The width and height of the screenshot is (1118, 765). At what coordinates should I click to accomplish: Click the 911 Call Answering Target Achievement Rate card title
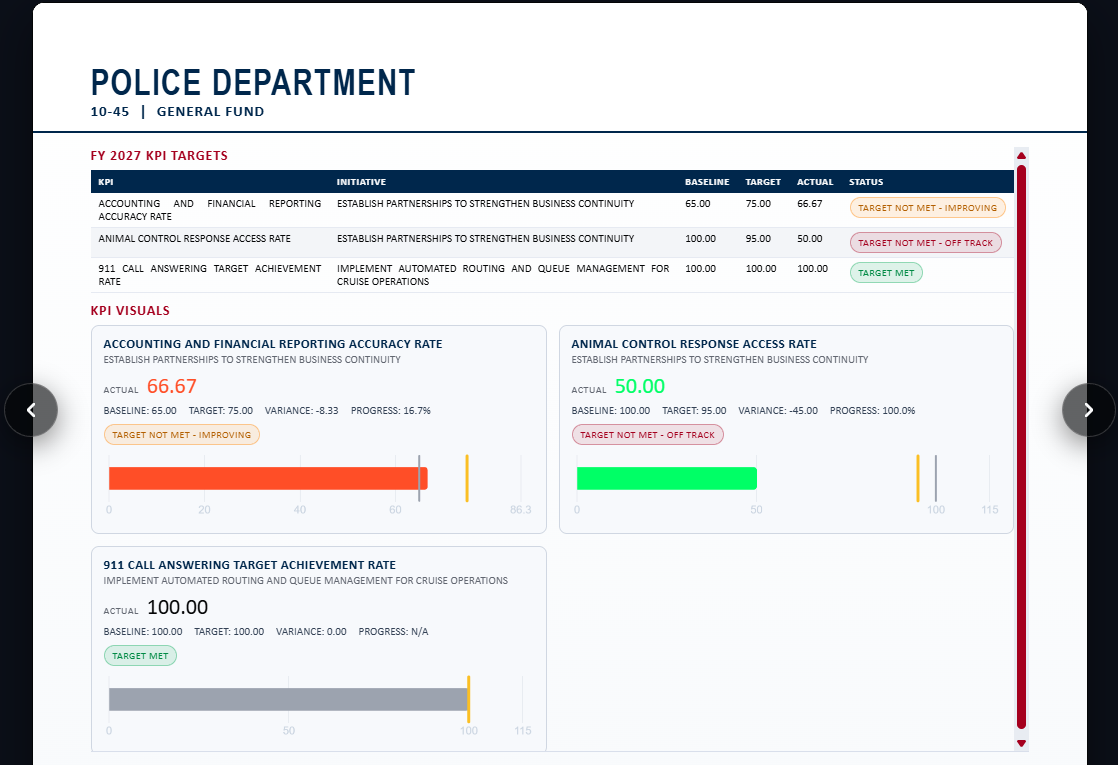point(250,565)
